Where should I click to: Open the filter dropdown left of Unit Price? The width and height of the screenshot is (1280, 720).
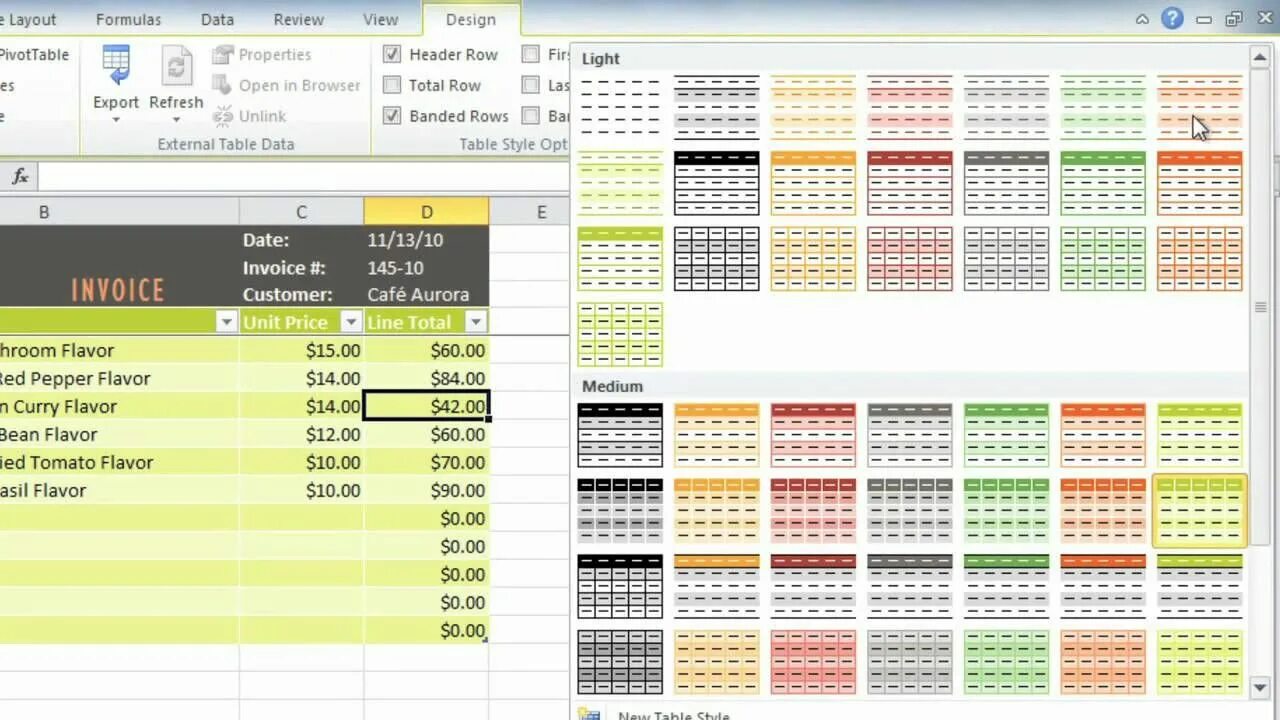(x=226, y=322)
